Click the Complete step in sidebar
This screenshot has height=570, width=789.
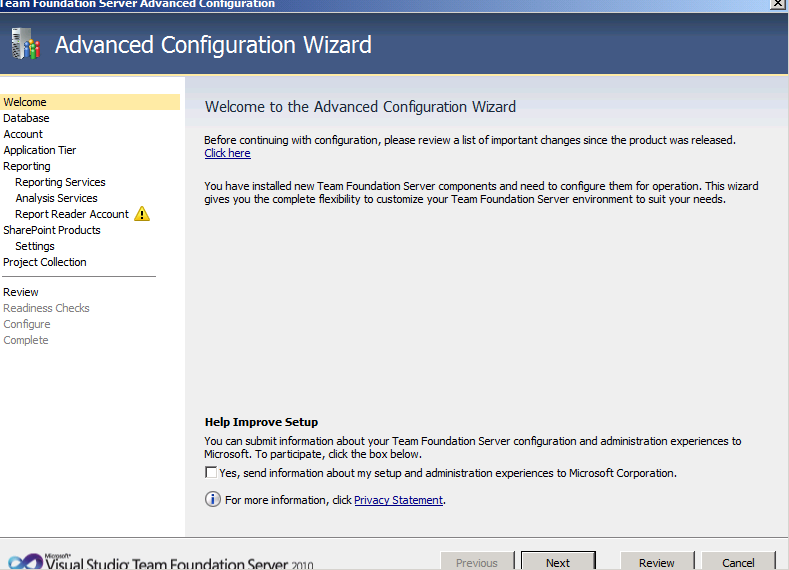26,340
